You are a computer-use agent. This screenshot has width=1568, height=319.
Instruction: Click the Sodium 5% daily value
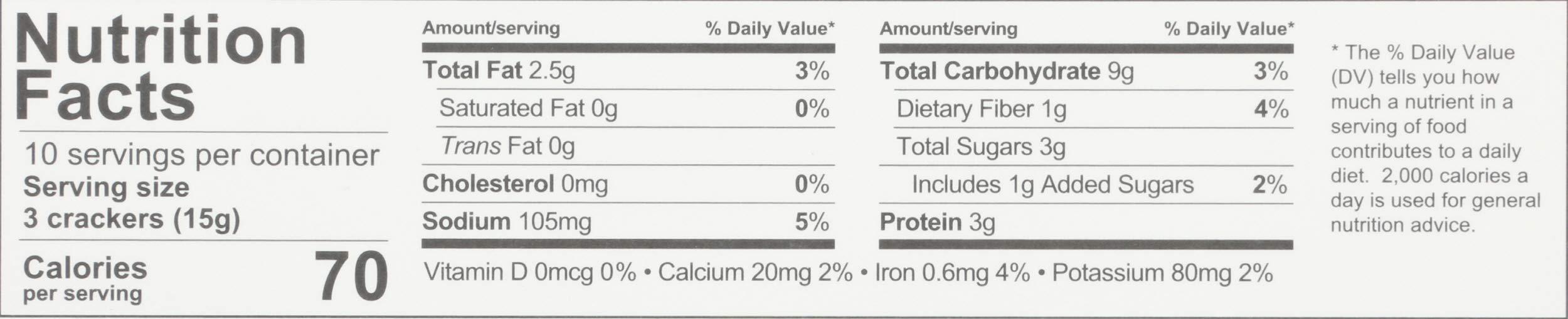pyautogui.click(x=812, y=222)
